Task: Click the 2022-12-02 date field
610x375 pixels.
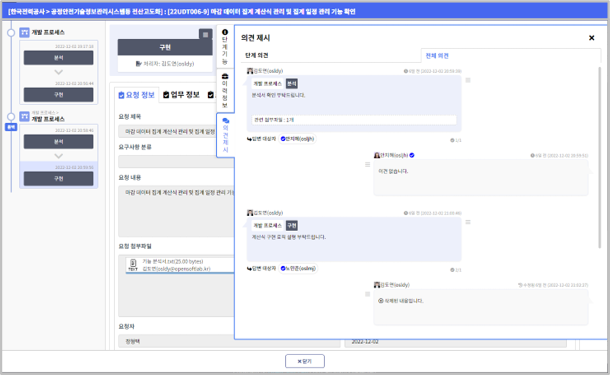Action: click(456, 342)
